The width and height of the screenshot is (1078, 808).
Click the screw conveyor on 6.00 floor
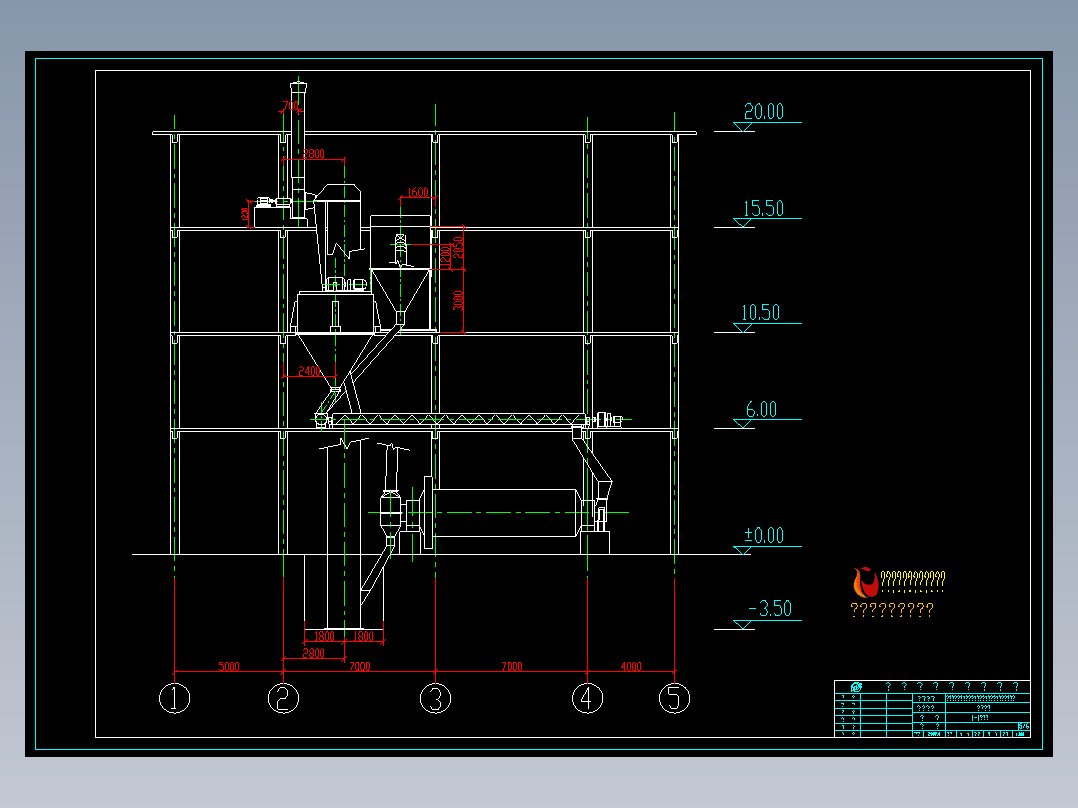tap(457, 419)
